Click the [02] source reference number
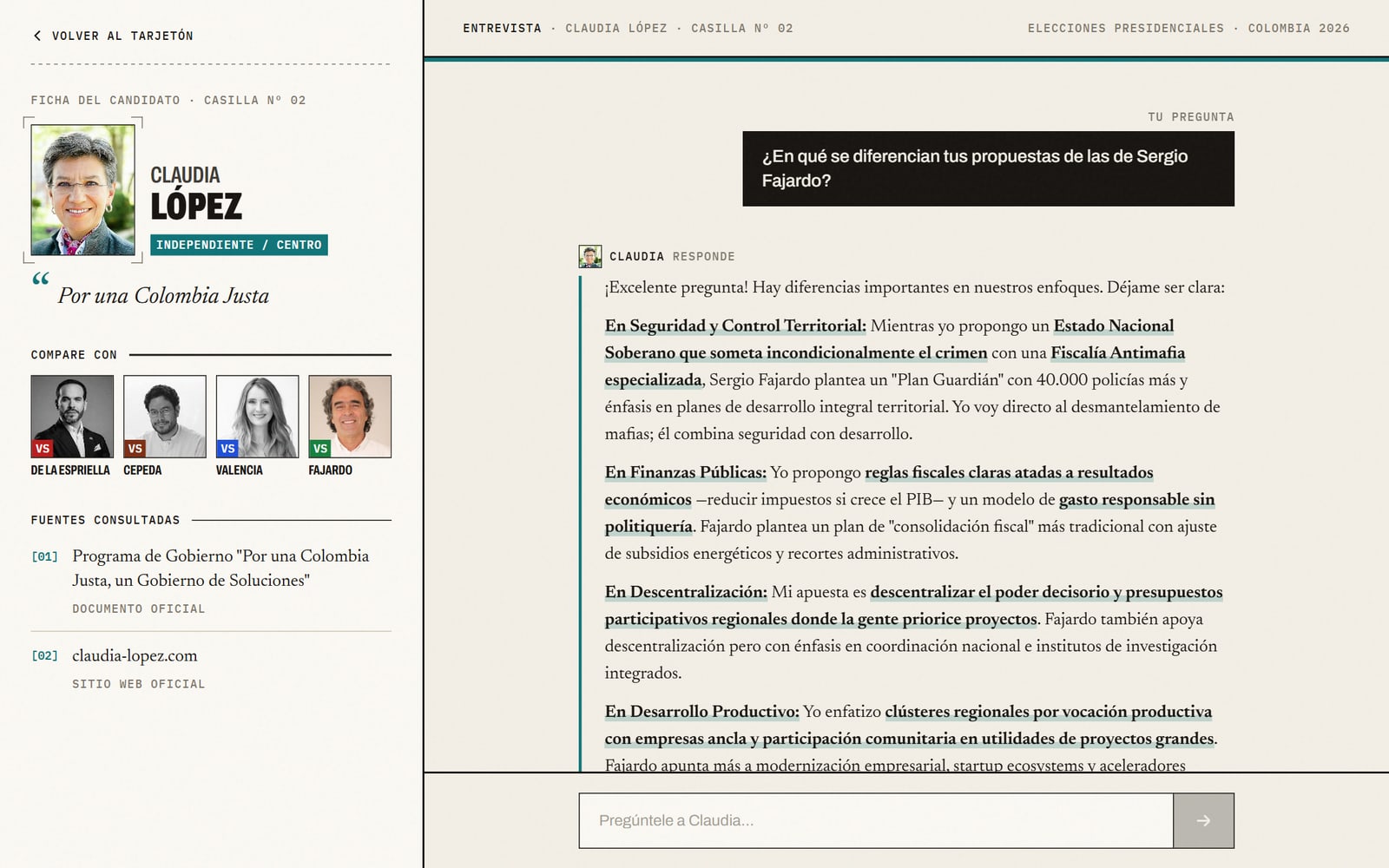 coord(45,656)
